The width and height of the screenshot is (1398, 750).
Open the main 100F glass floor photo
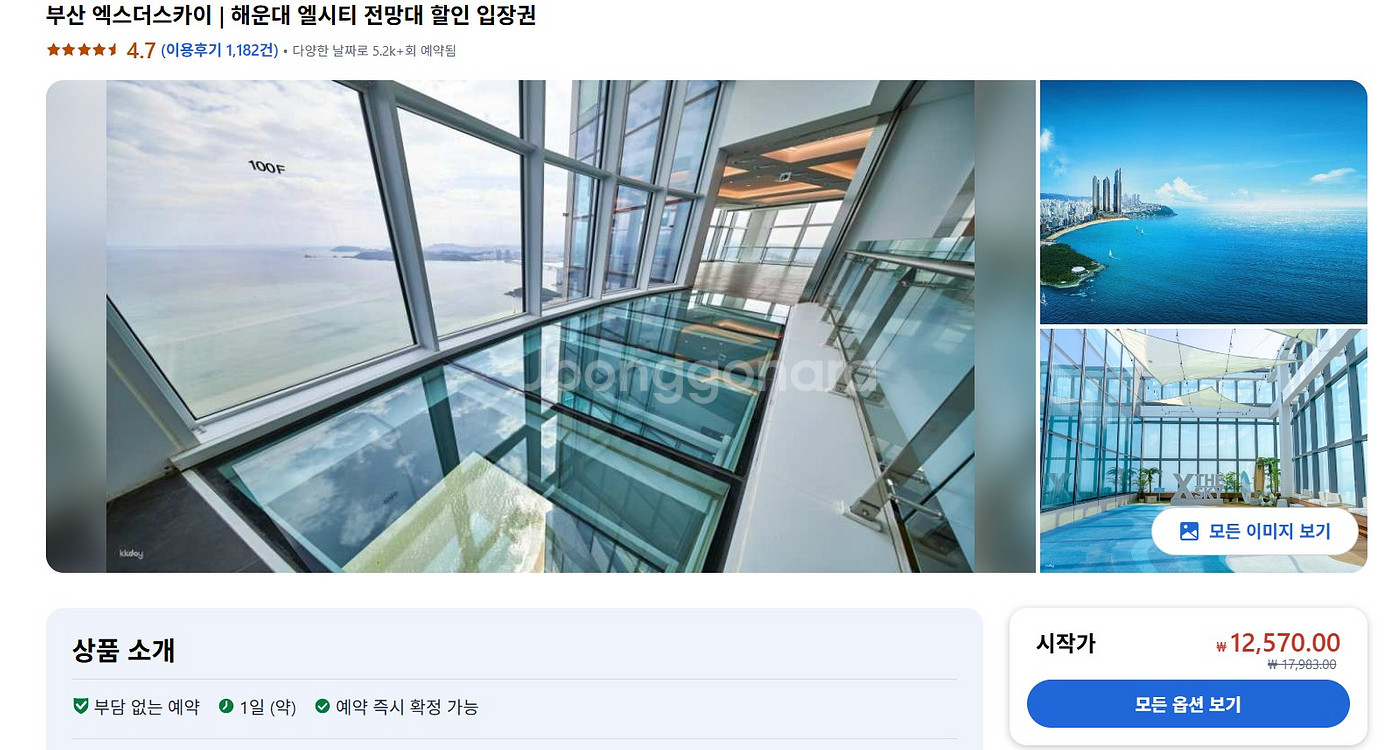pyautogui.click(x=540, y=326)
